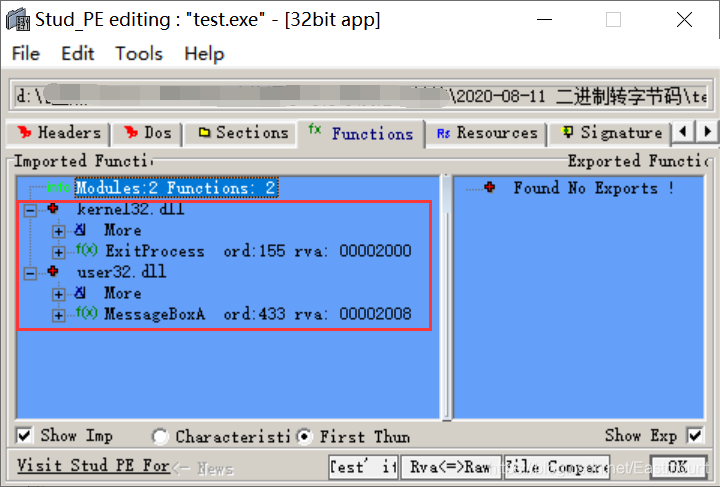Click the red plus icon by Found No Exports
This screenshot has width=720, height=487.
pos(490,187)
